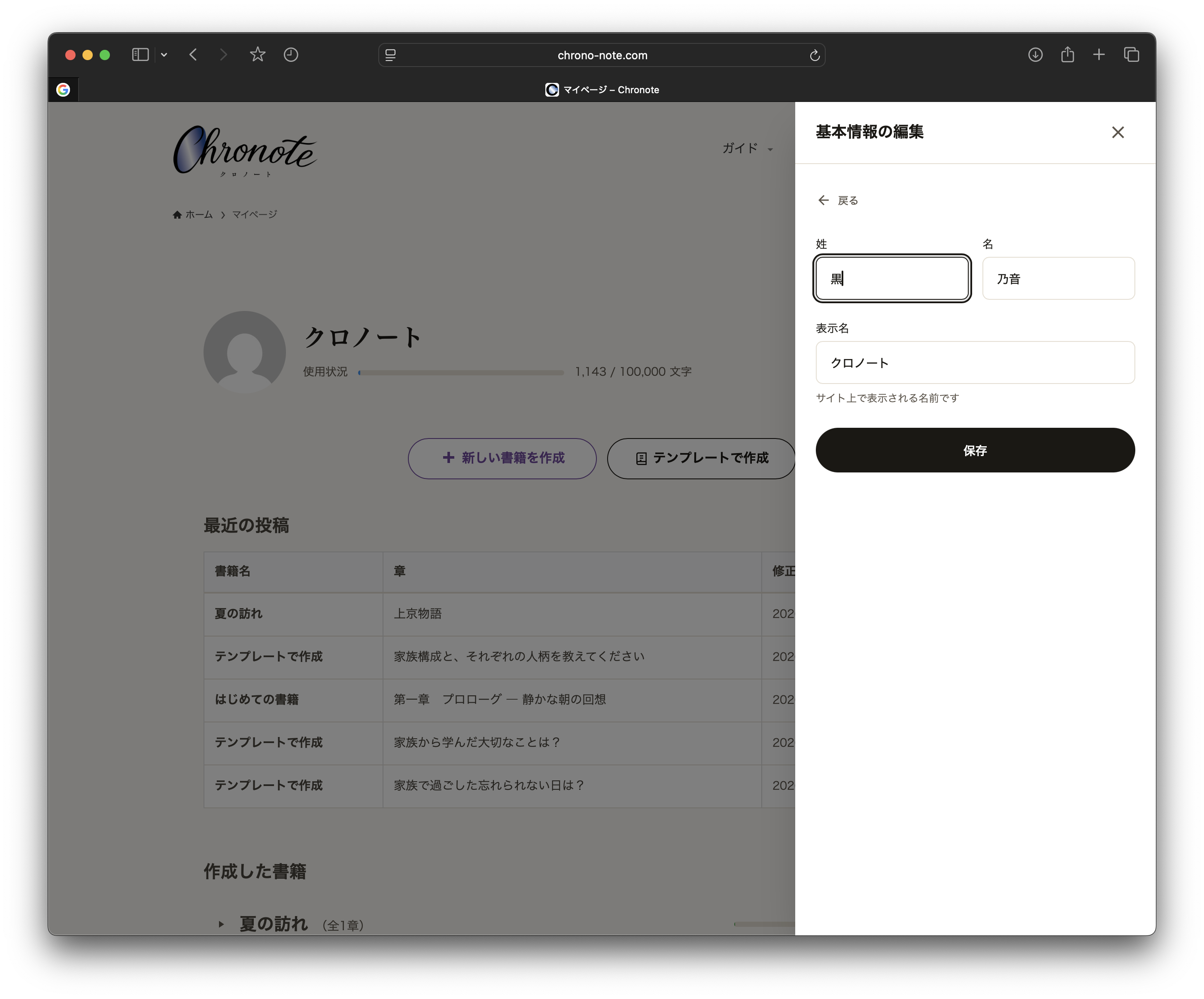Click 新しい書籍を作成 button
The width and height of the screenshot is (1204, 999).
502,458
